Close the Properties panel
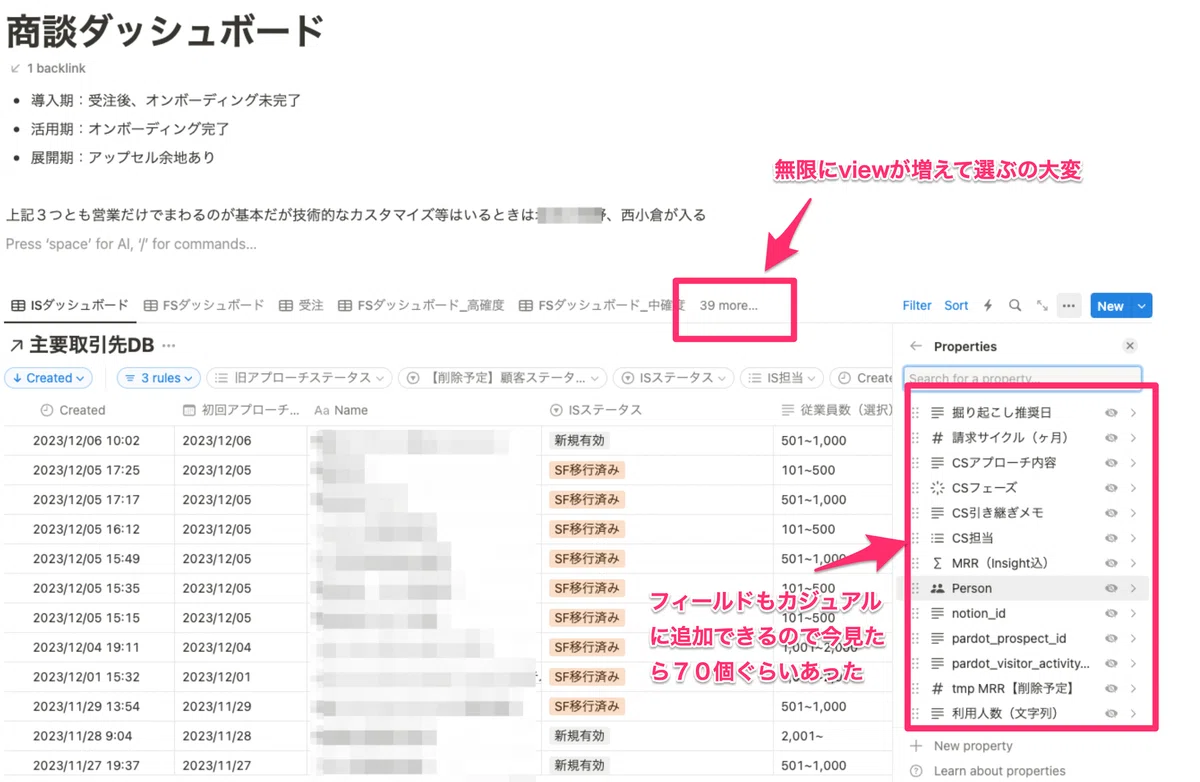The width and height of the screenshot is (1200, 782). tap(1130, 346)
